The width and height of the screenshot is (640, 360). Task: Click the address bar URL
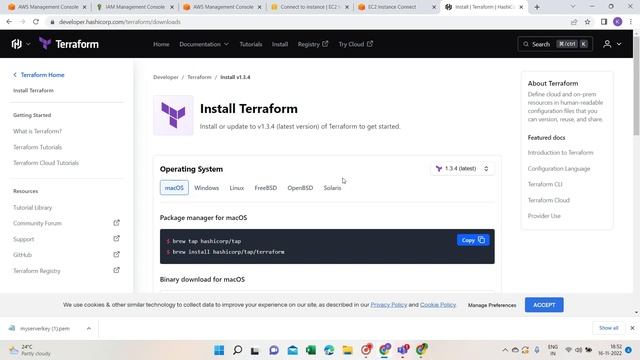click(x=120, y=22)
